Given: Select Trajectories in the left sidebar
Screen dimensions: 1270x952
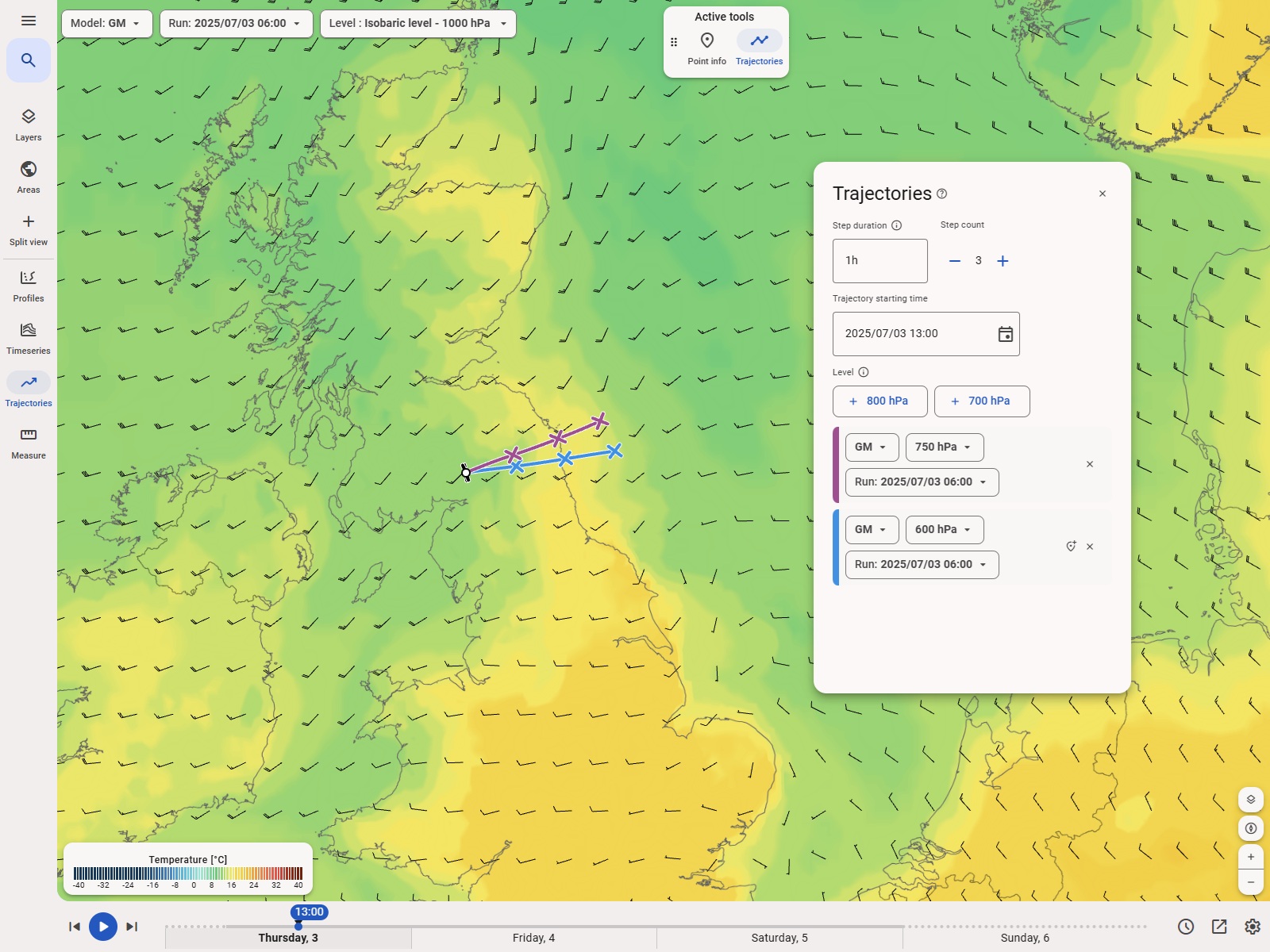Looking at the screenshot, I should pyautogui.click(x=29, y=391).
